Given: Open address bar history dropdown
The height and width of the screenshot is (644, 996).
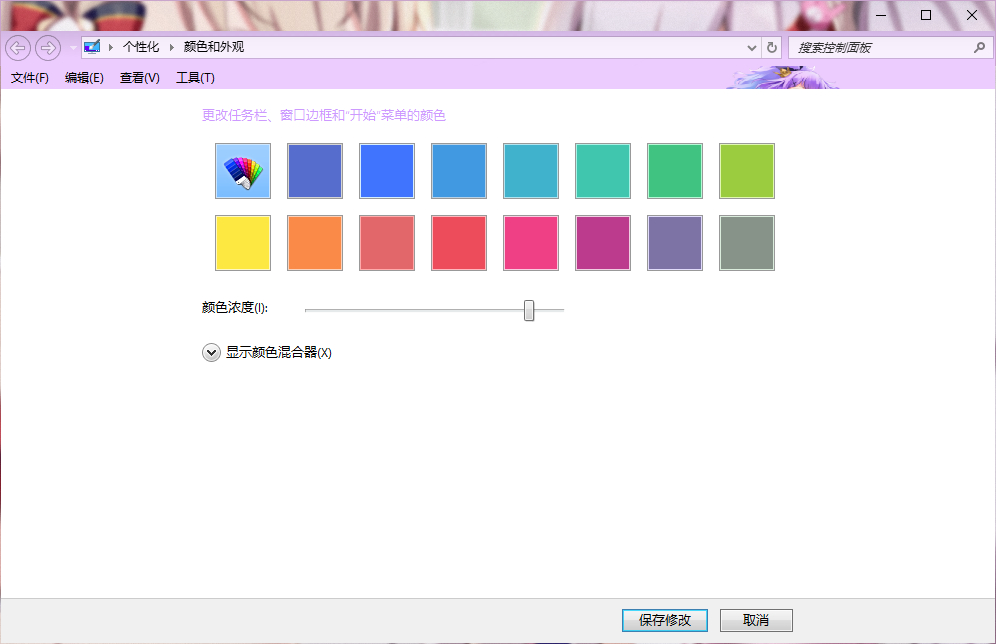Looking at the screenshot, I should (x=751, y=48).
